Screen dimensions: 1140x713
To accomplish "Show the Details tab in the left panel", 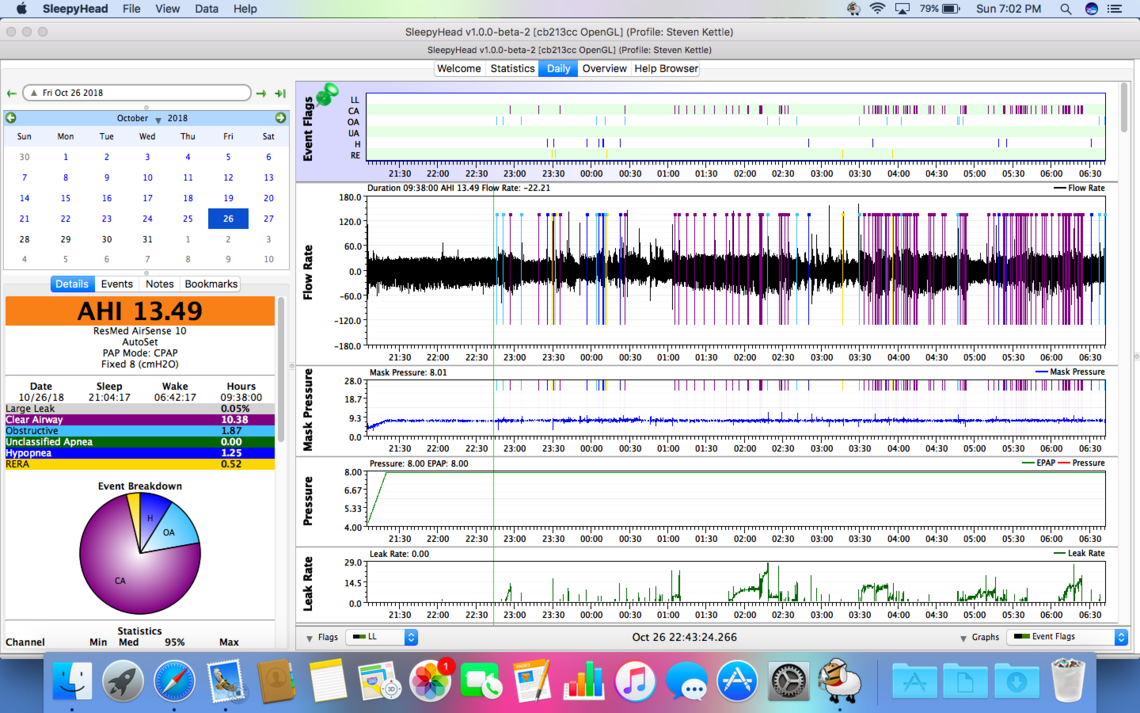I will point(72,284).
